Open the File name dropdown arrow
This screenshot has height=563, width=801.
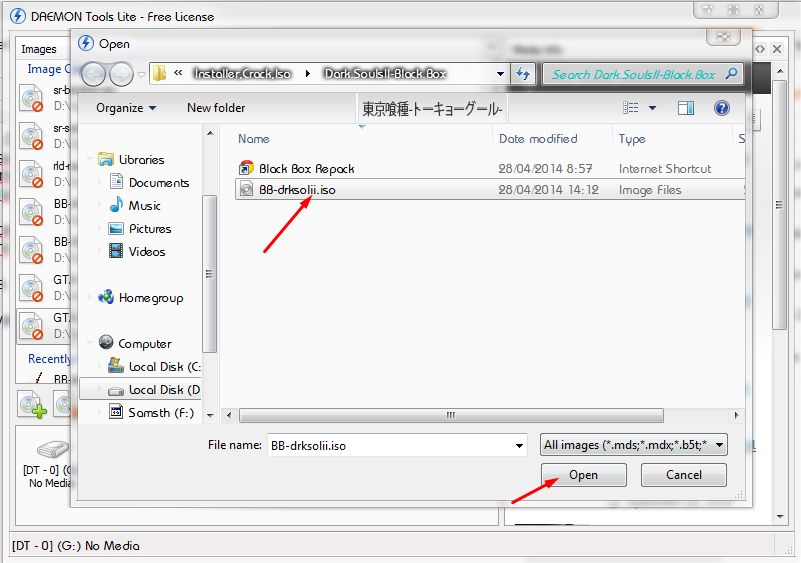519,445
